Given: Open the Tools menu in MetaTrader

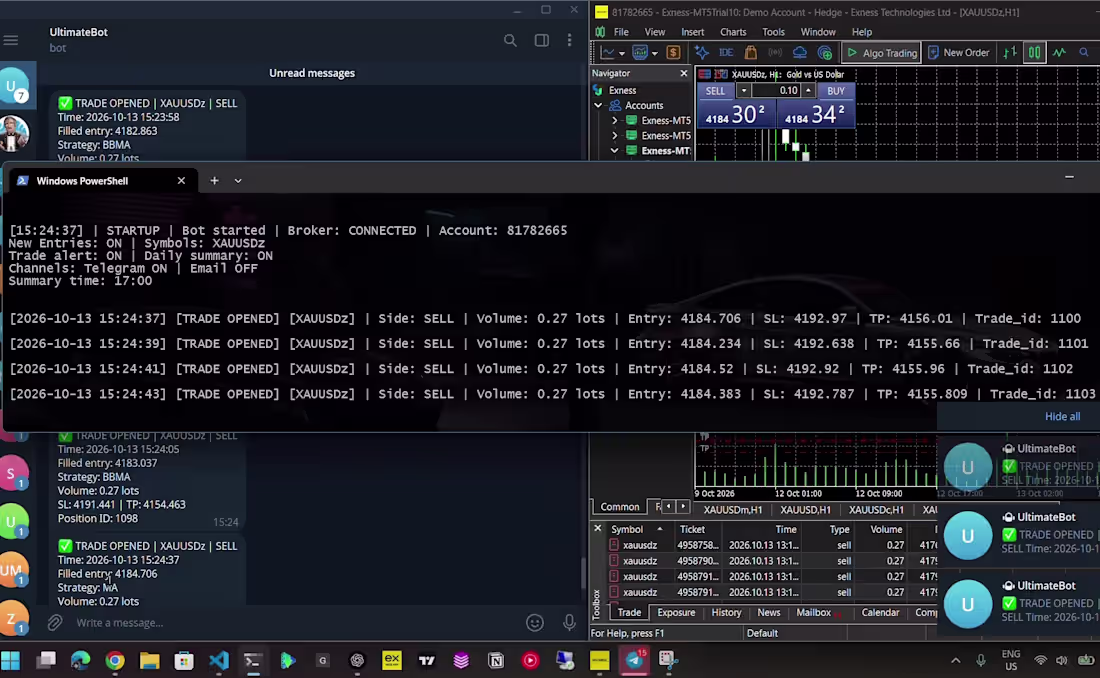Looking at the screenshot, I should (773, 32).
